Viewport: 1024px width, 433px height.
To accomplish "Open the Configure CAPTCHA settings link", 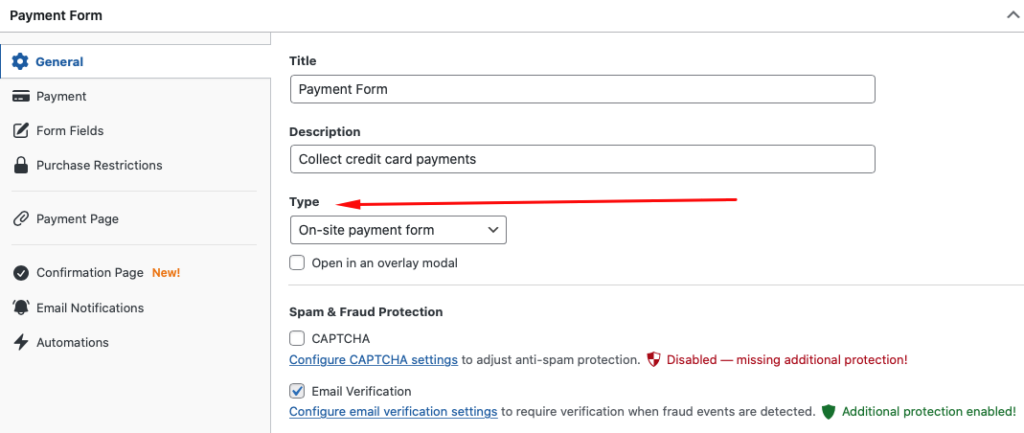I will pyautogui.click(x=373, y=359).
